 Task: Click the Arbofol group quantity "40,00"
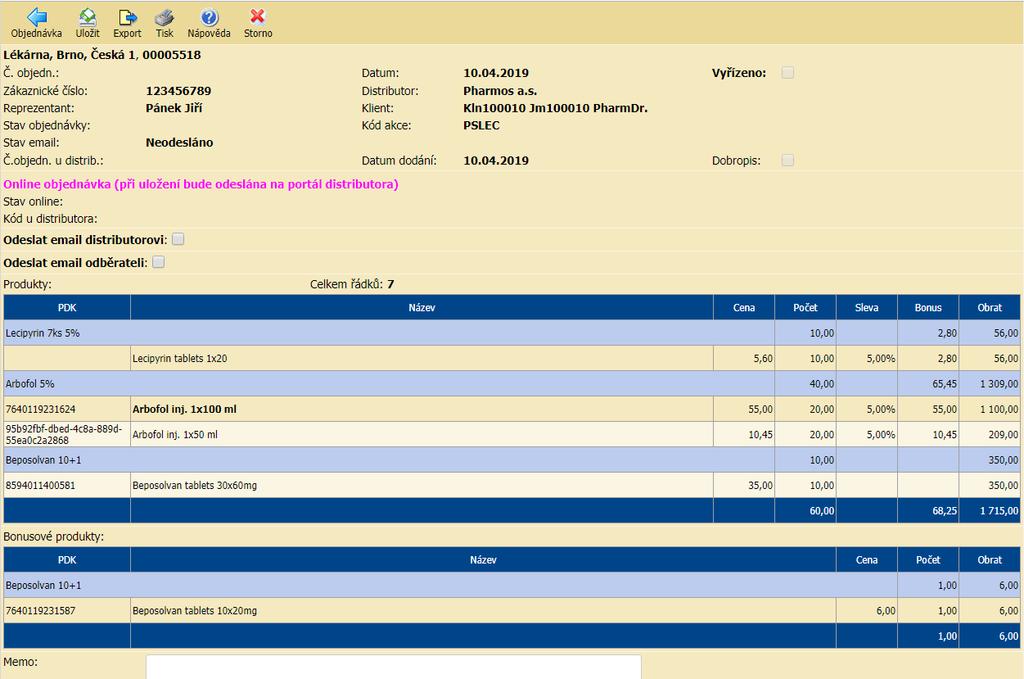pos(822,384)
